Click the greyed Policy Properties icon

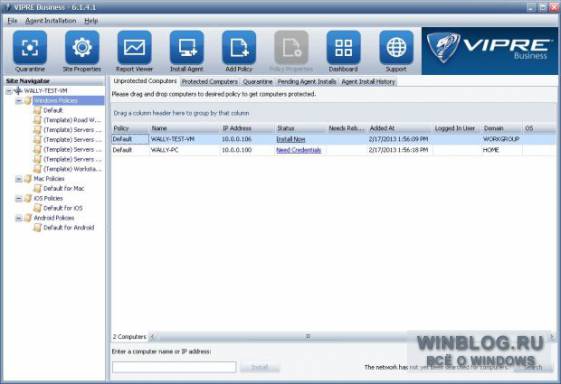[291, 48]
